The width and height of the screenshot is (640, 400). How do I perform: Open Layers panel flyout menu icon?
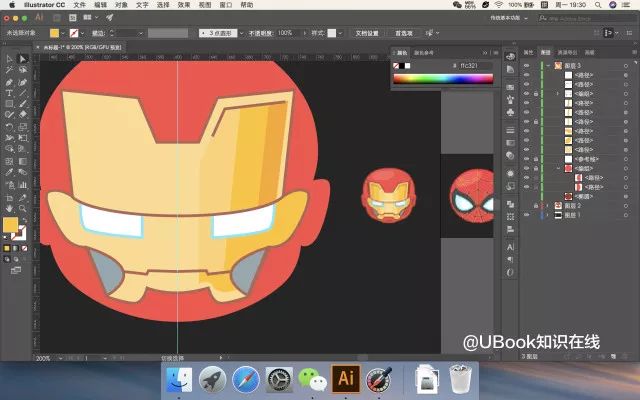coord(634,52)
